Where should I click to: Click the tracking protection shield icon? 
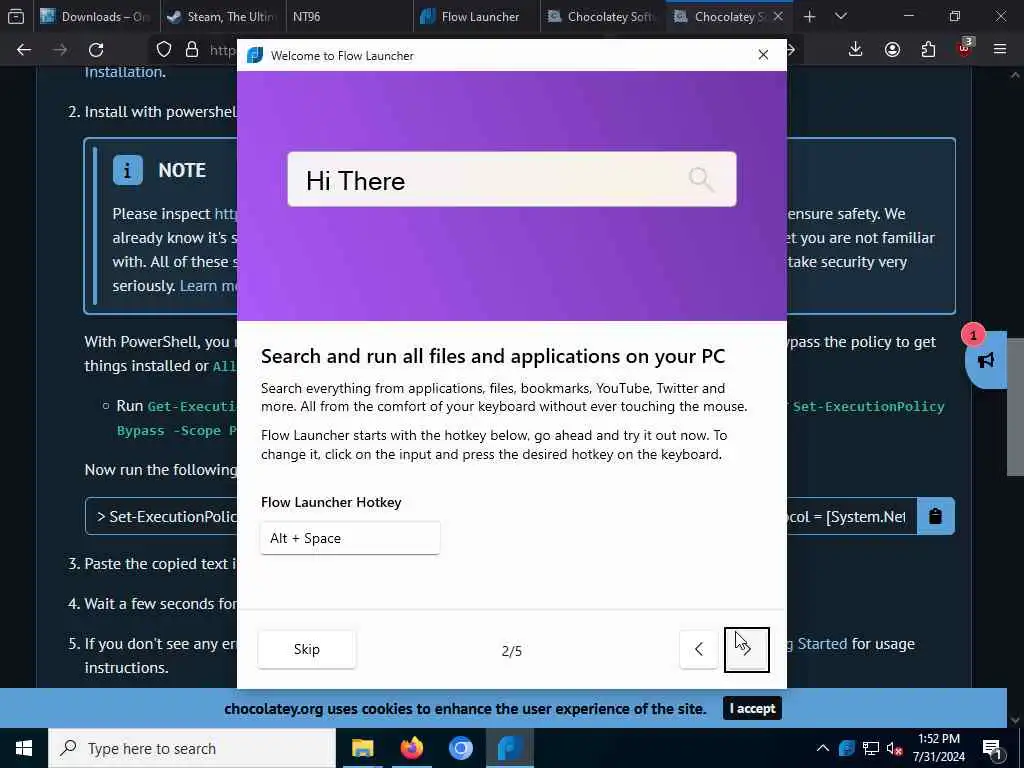tap(164, 50)
